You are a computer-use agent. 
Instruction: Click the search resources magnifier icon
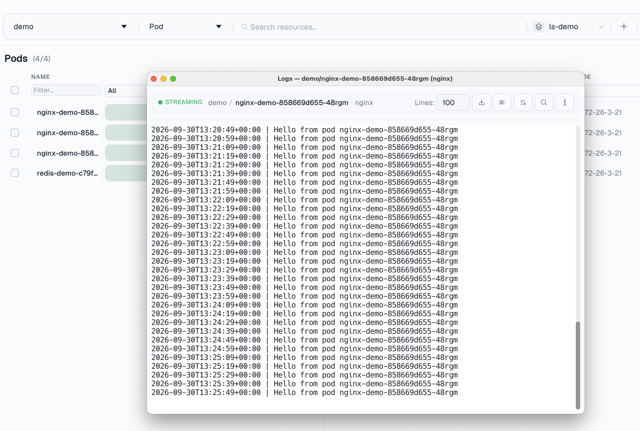pyautogui.click(x=244, y=27)
